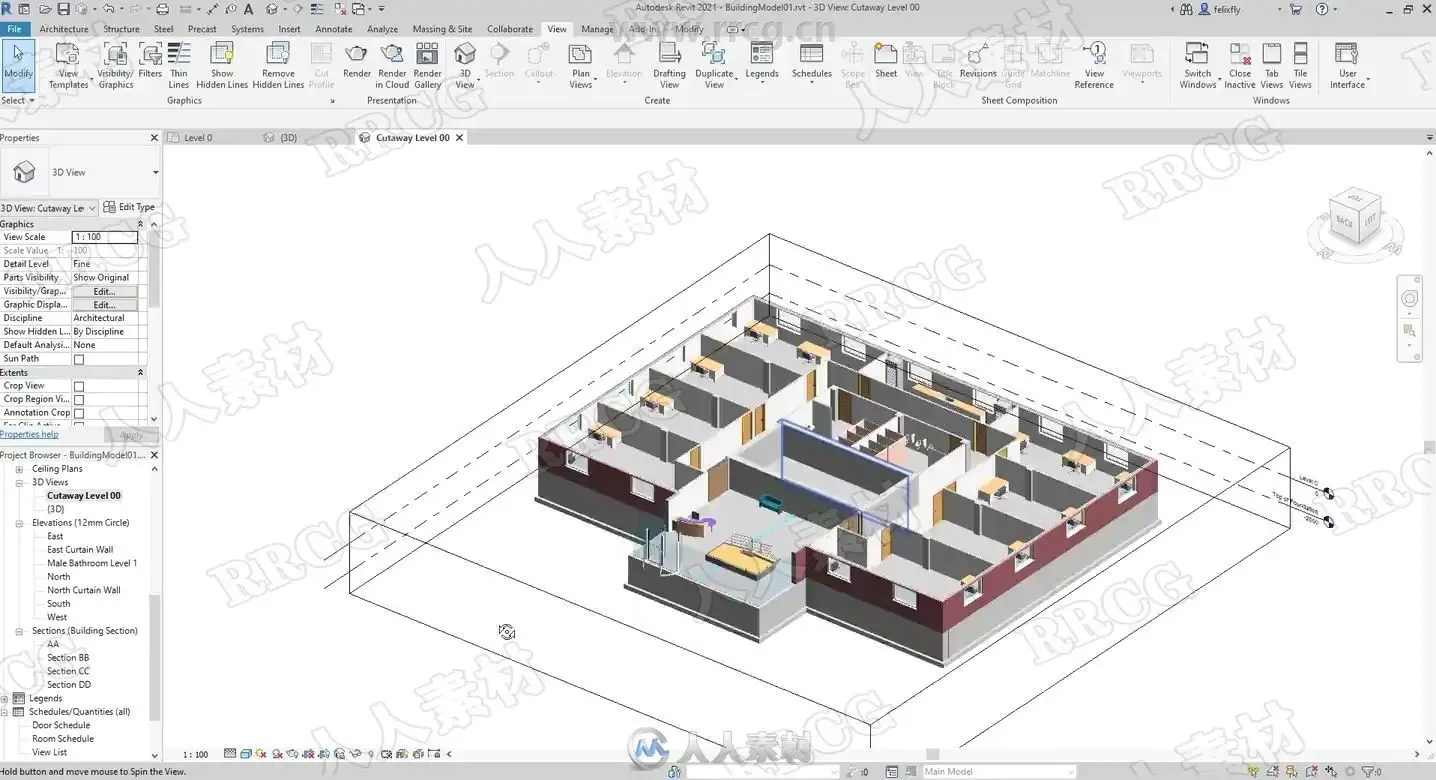Tick the Annotation Crop checkbox

click(79, 413)
